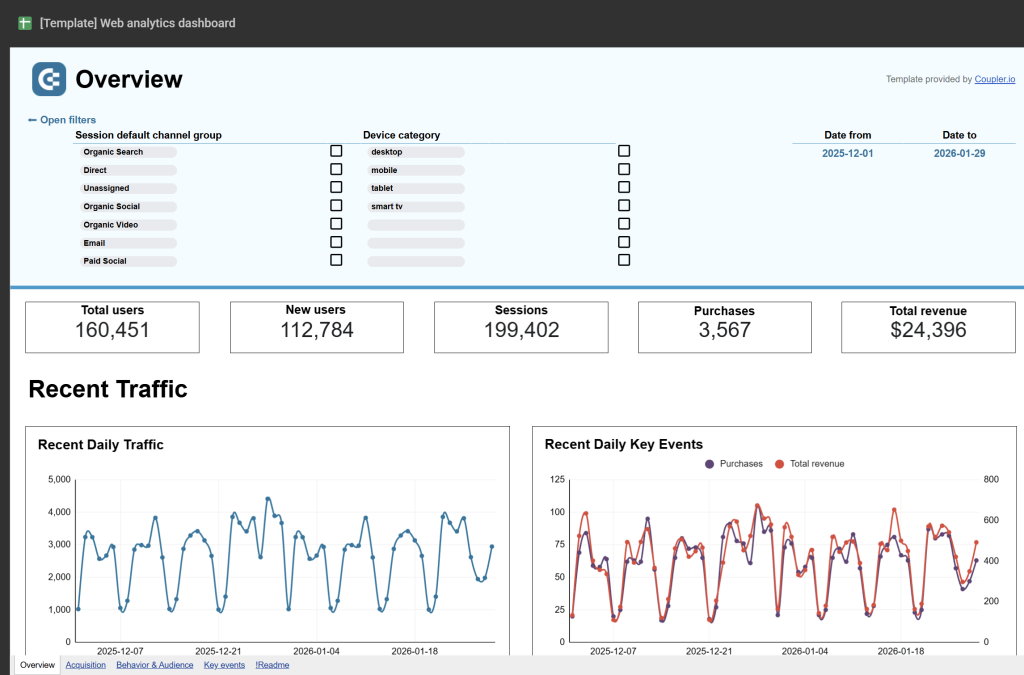Switch to the Key events tab

click(x=224, y=665)
